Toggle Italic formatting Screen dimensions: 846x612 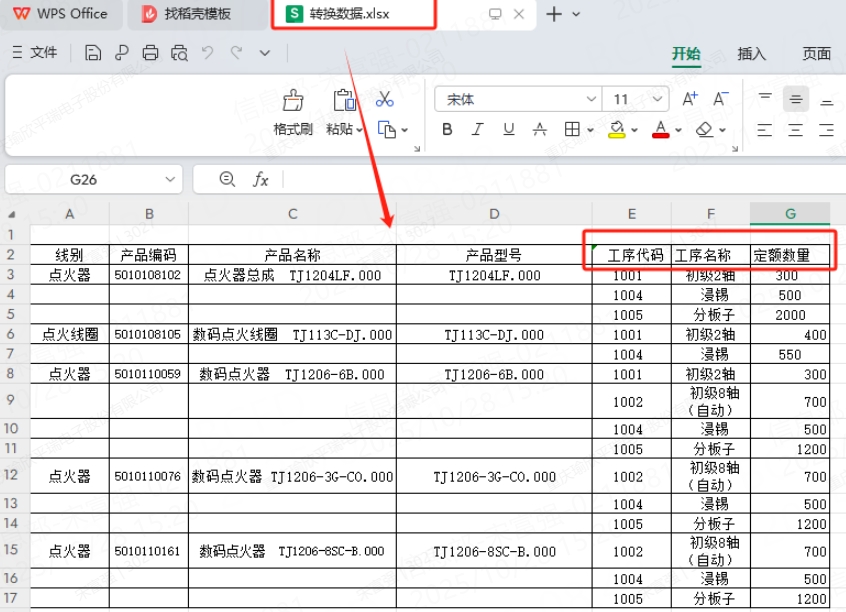coord(477,129)
